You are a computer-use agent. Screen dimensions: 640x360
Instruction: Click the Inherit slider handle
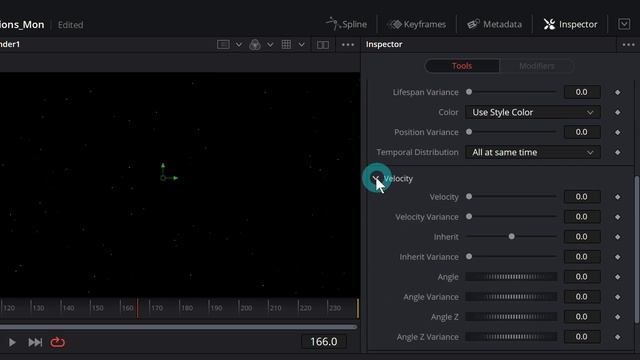[511, 236]
